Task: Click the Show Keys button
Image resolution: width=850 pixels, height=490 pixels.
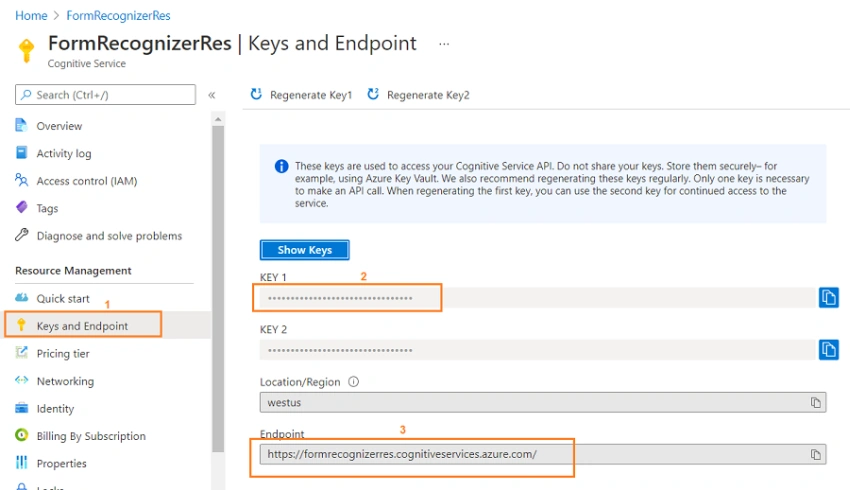Action: coord(305,250)
